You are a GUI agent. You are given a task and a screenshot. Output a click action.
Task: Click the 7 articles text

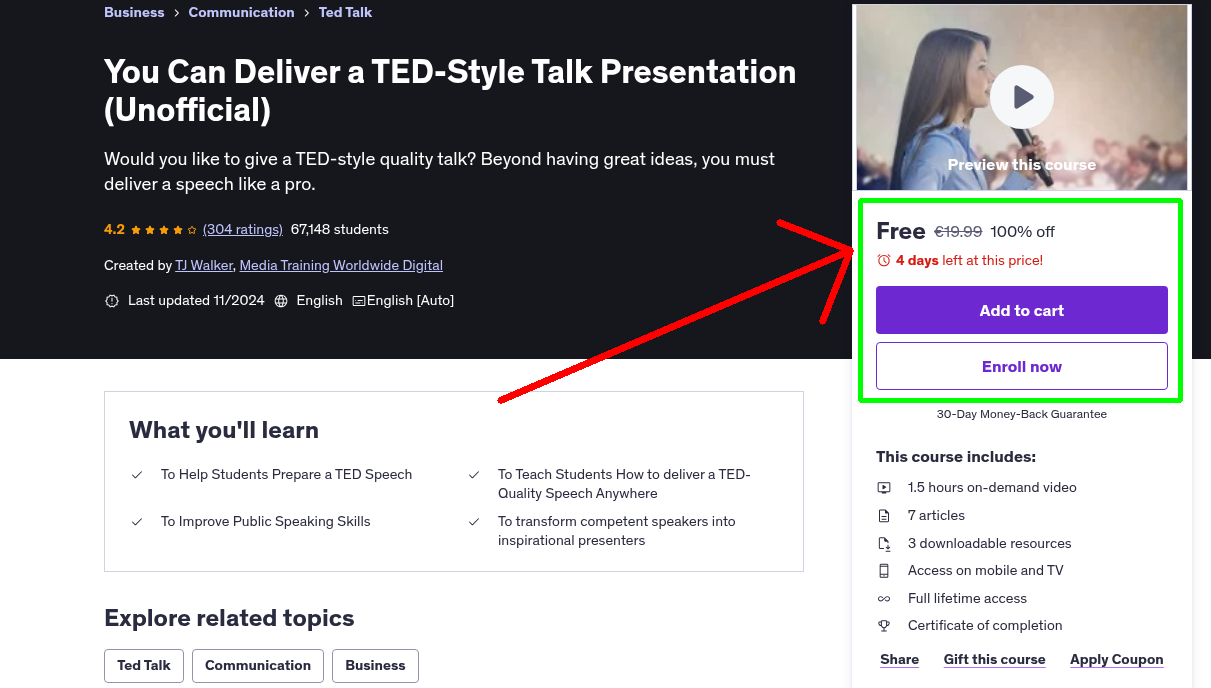(936, 516)
